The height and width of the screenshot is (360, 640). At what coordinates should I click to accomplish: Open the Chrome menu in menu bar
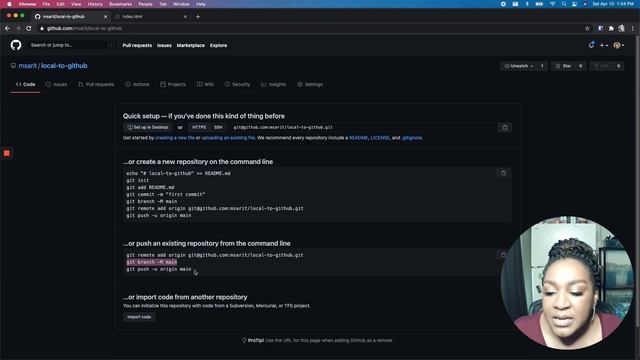[27, 4]
